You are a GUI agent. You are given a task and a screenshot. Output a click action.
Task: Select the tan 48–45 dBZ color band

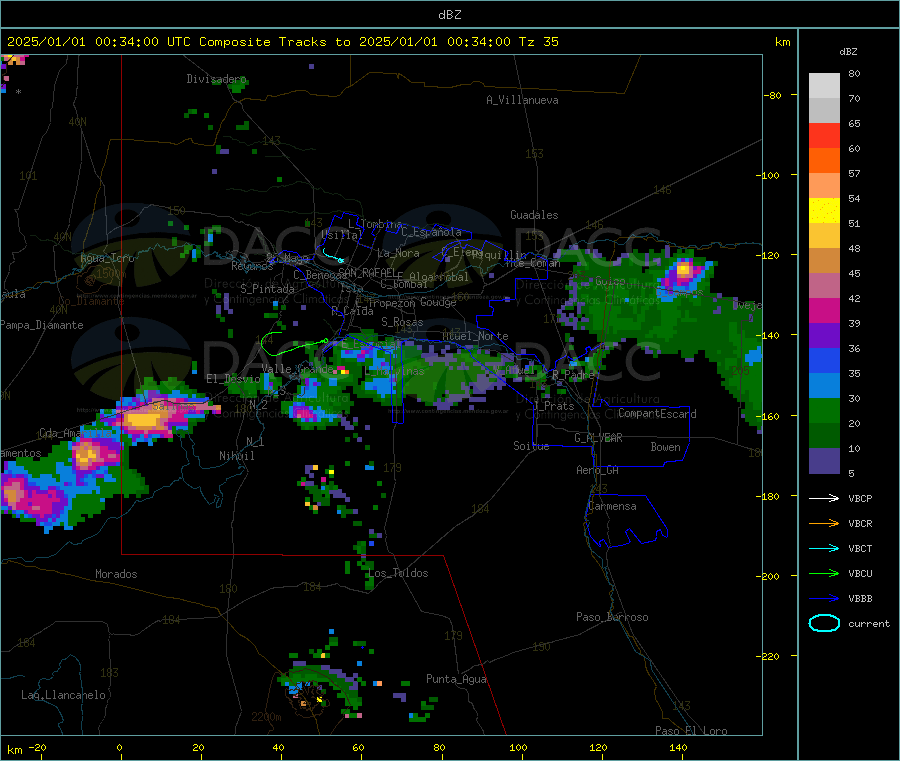[824, 261]
